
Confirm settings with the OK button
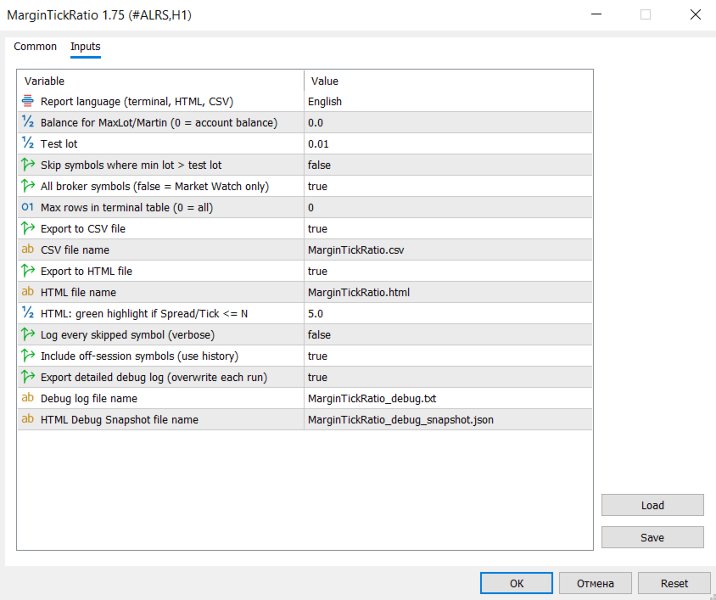516,583
